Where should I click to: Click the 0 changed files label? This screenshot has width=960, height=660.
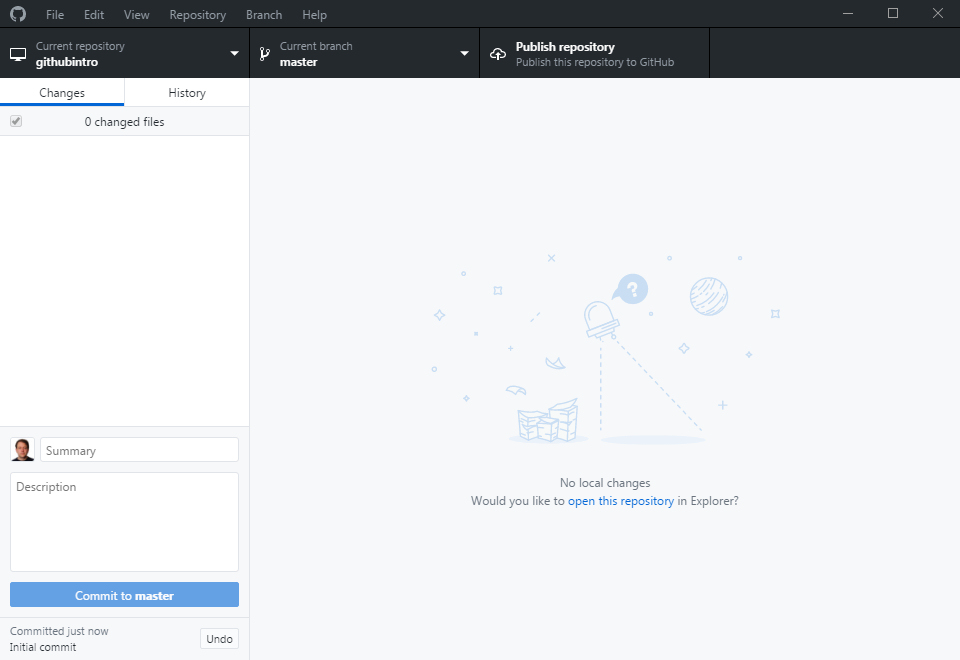click(x=124, y=122)
